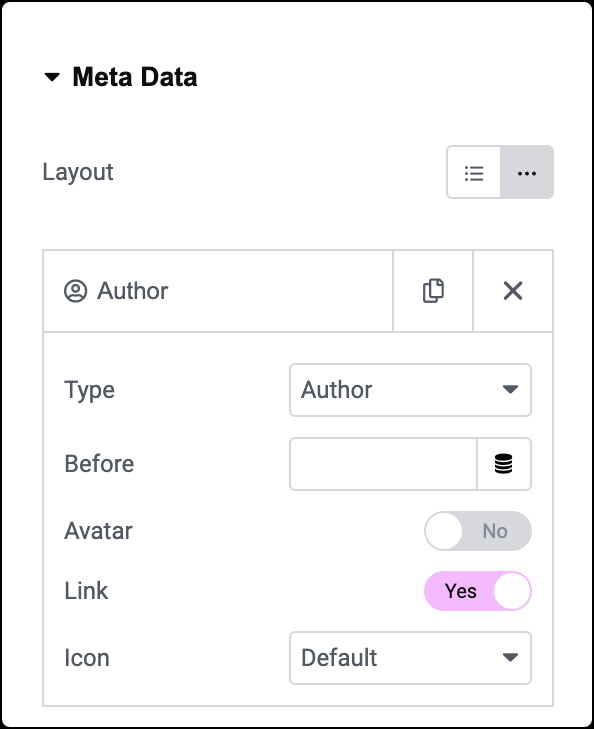Remove the Author item with X
This screenshot has height=729, width=594.
513,291
